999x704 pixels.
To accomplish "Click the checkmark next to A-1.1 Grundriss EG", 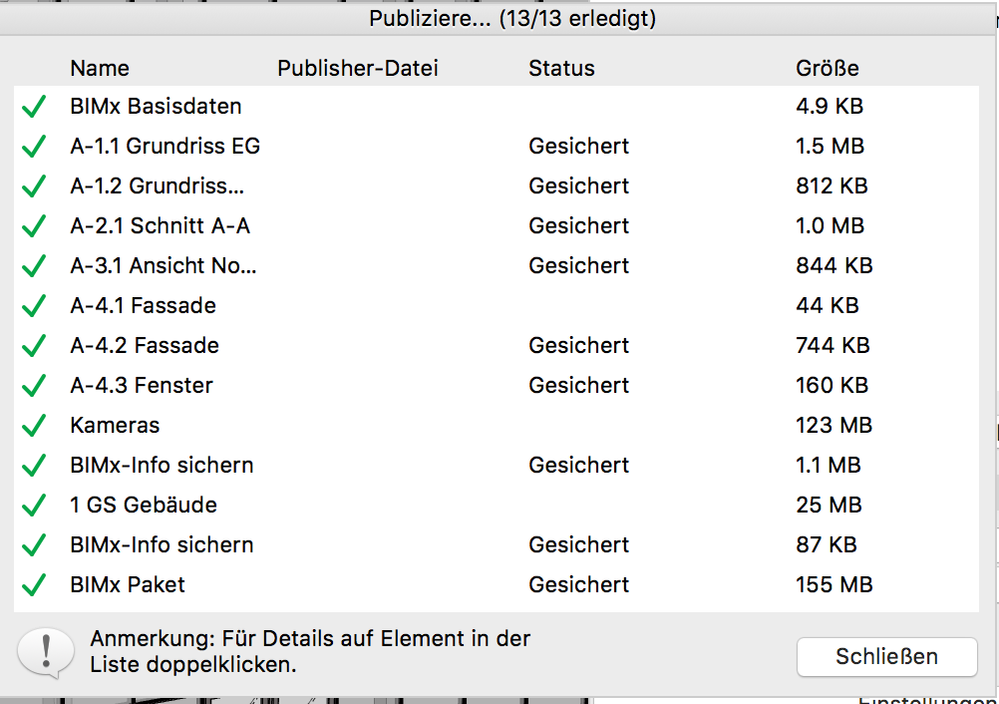I will [x=34, y=146].
